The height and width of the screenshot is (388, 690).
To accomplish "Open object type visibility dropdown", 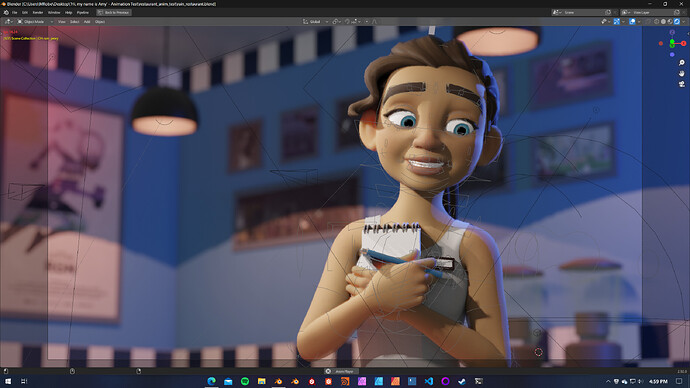I will click(606, 22).
